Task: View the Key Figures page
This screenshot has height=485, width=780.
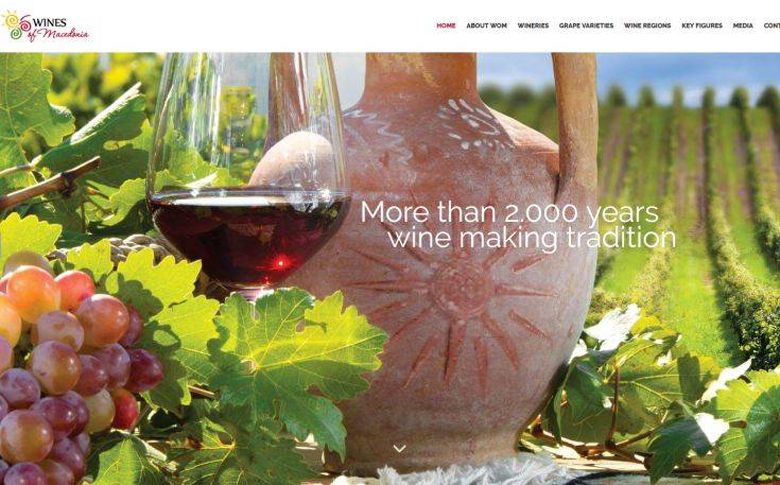Action: point(701,25)
